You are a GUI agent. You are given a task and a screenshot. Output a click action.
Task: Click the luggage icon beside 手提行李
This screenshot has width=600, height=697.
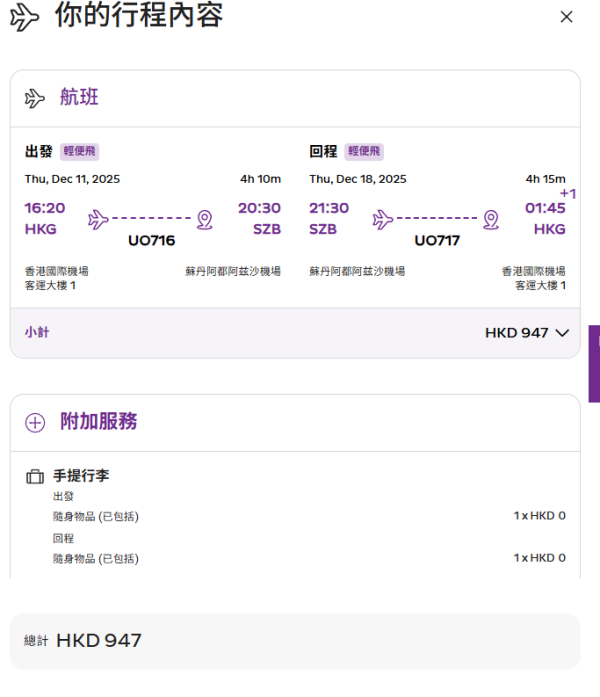pos(35,477)
